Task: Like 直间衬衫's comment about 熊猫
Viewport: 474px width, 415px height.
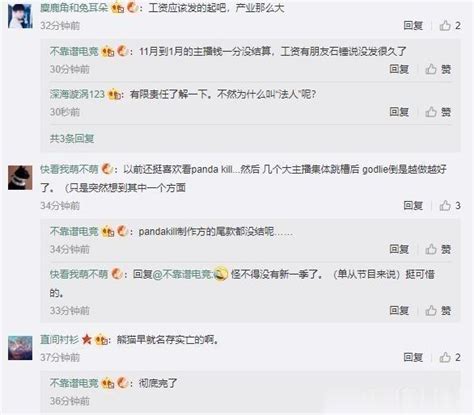Action: [450, 357]
